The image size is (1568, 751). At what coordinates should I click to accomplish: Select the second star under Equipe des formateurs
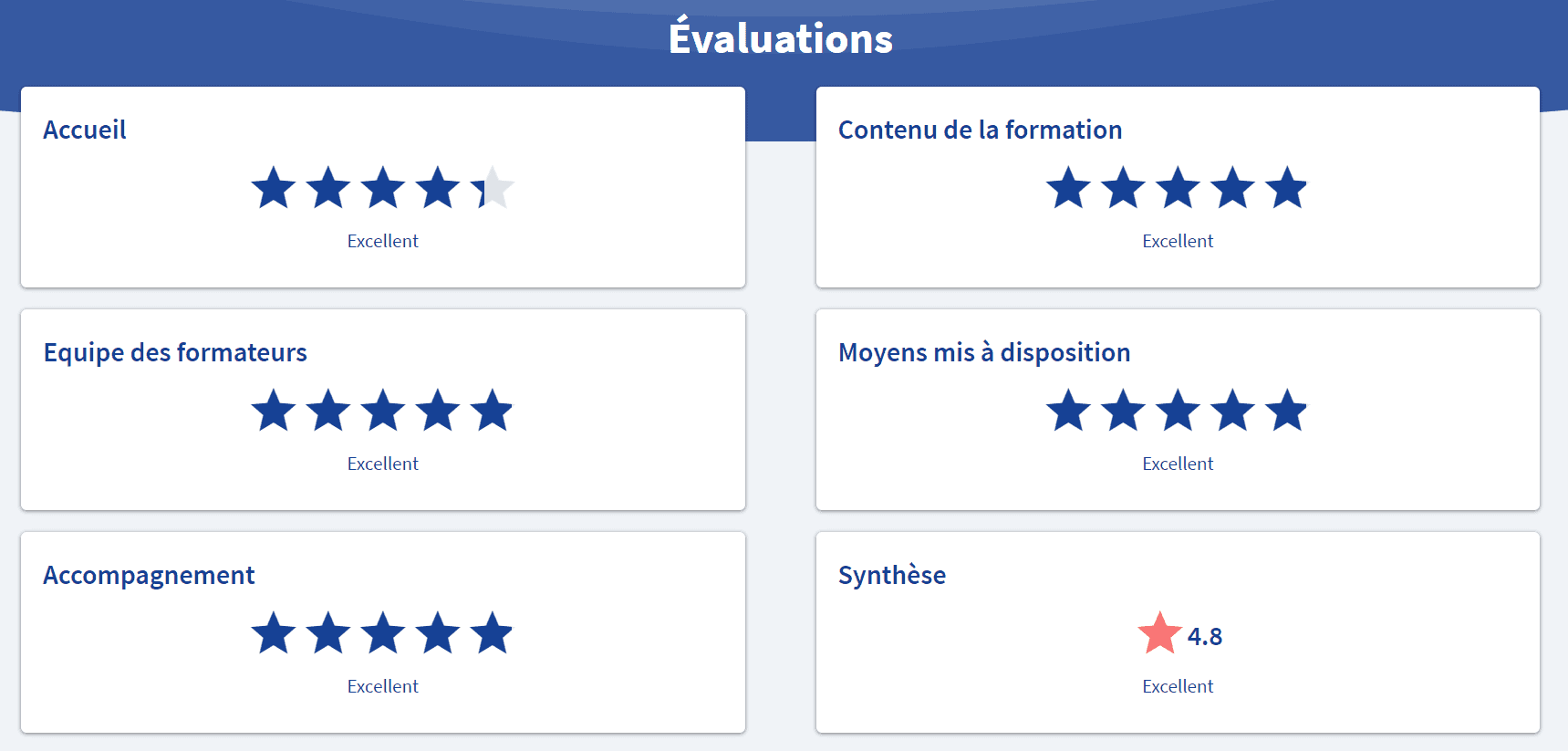(x=328, y=411)
